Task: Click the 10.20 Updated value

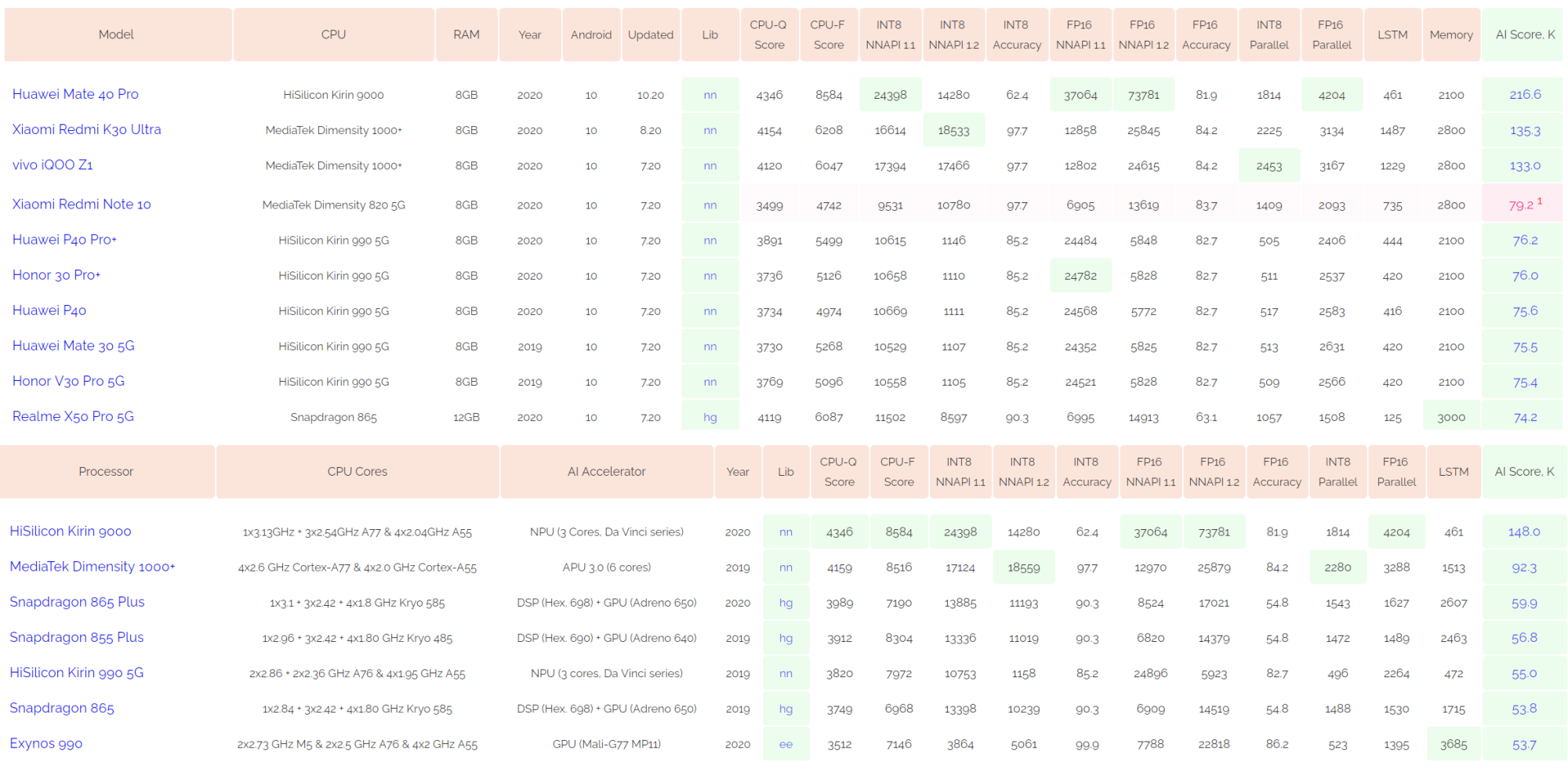Action: (x=651, y=95)
